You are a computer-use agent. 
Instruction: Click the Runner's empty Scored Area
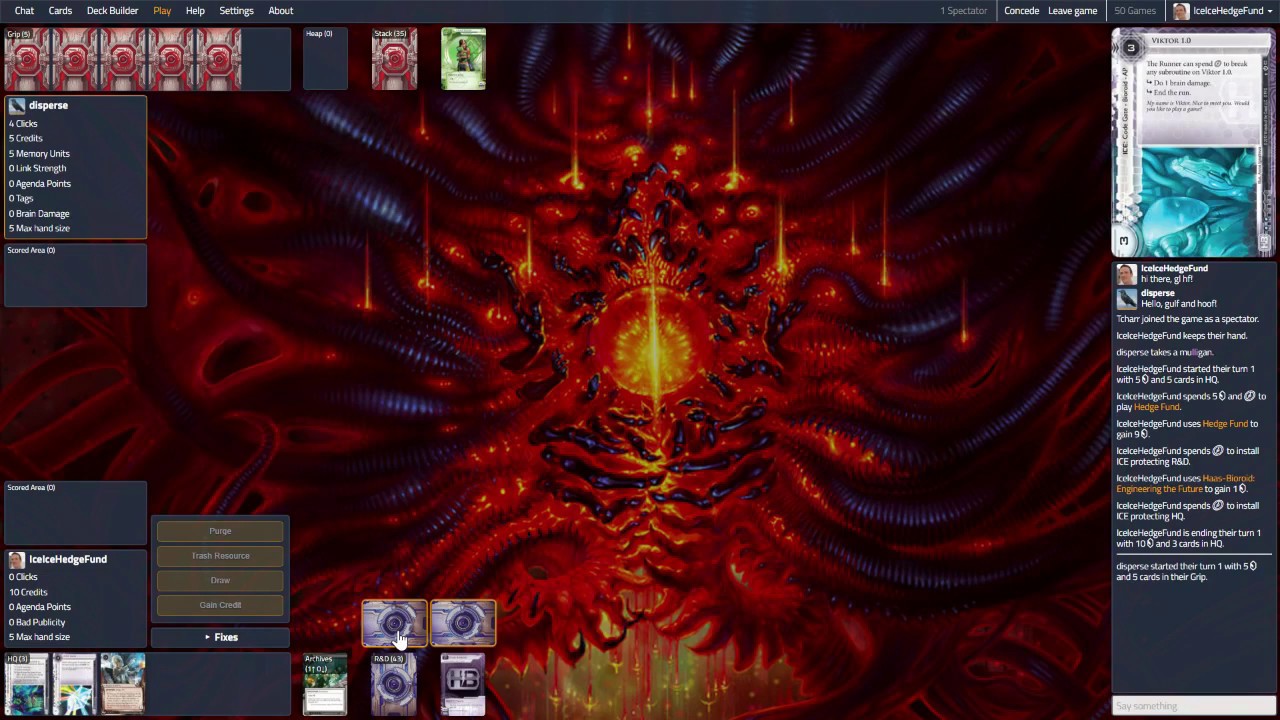pyautogui.click(x=76, y=275)
